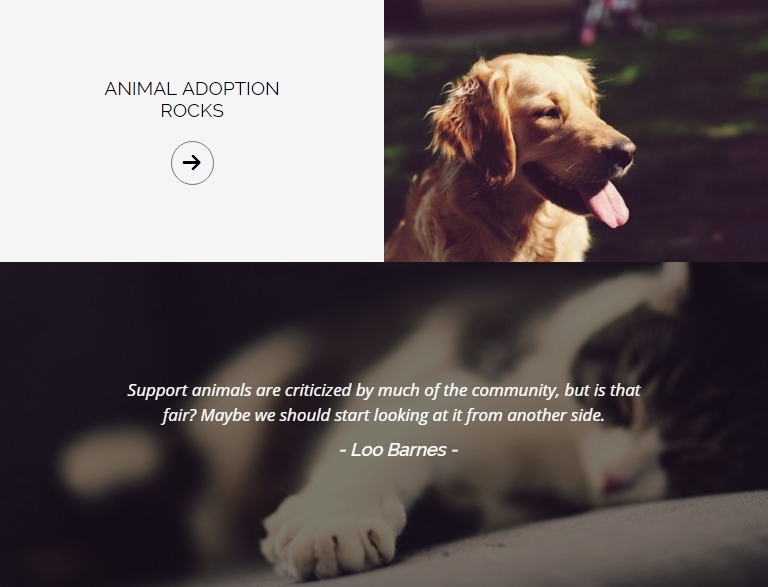Image resolution: width=768 pixels, height=587 pixels.
Task: Click 'fair? Maybe we should' quote line
Action: [246, 416]
